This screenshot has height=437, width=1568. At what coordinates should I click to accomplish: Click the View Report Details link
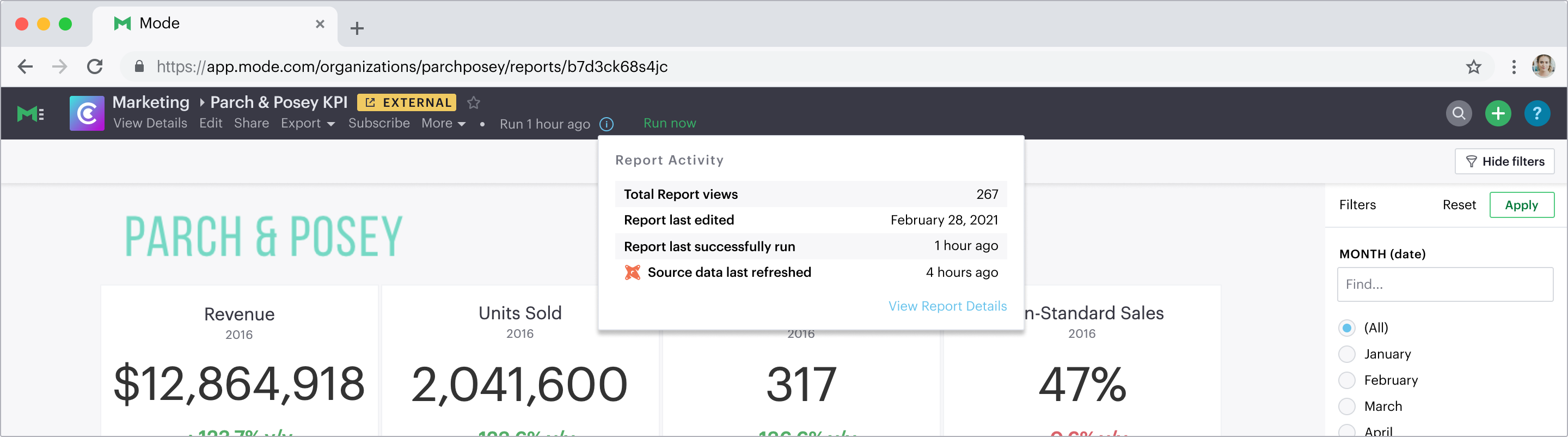947,306
